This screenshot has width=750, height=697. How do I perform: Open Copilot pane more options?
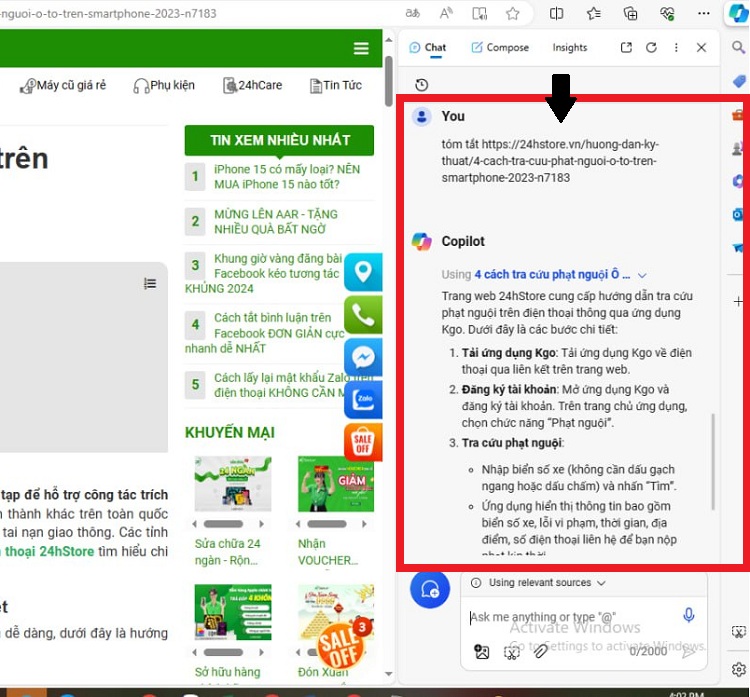676,47
